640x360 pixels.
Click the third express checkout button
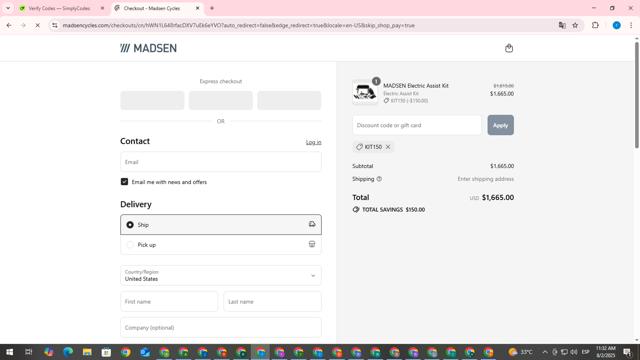(x=289, y=100)
